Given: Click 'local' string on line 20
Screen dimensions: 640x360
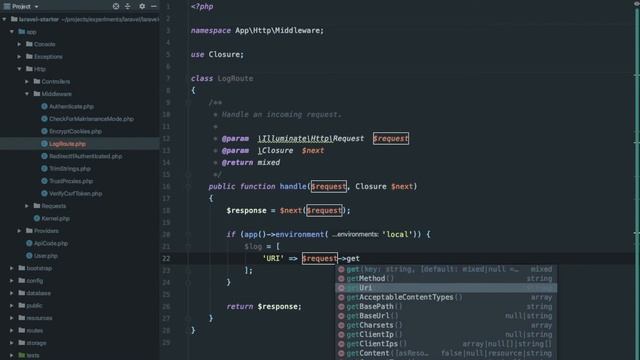Looking at the screenshot, I should (398, 234).
